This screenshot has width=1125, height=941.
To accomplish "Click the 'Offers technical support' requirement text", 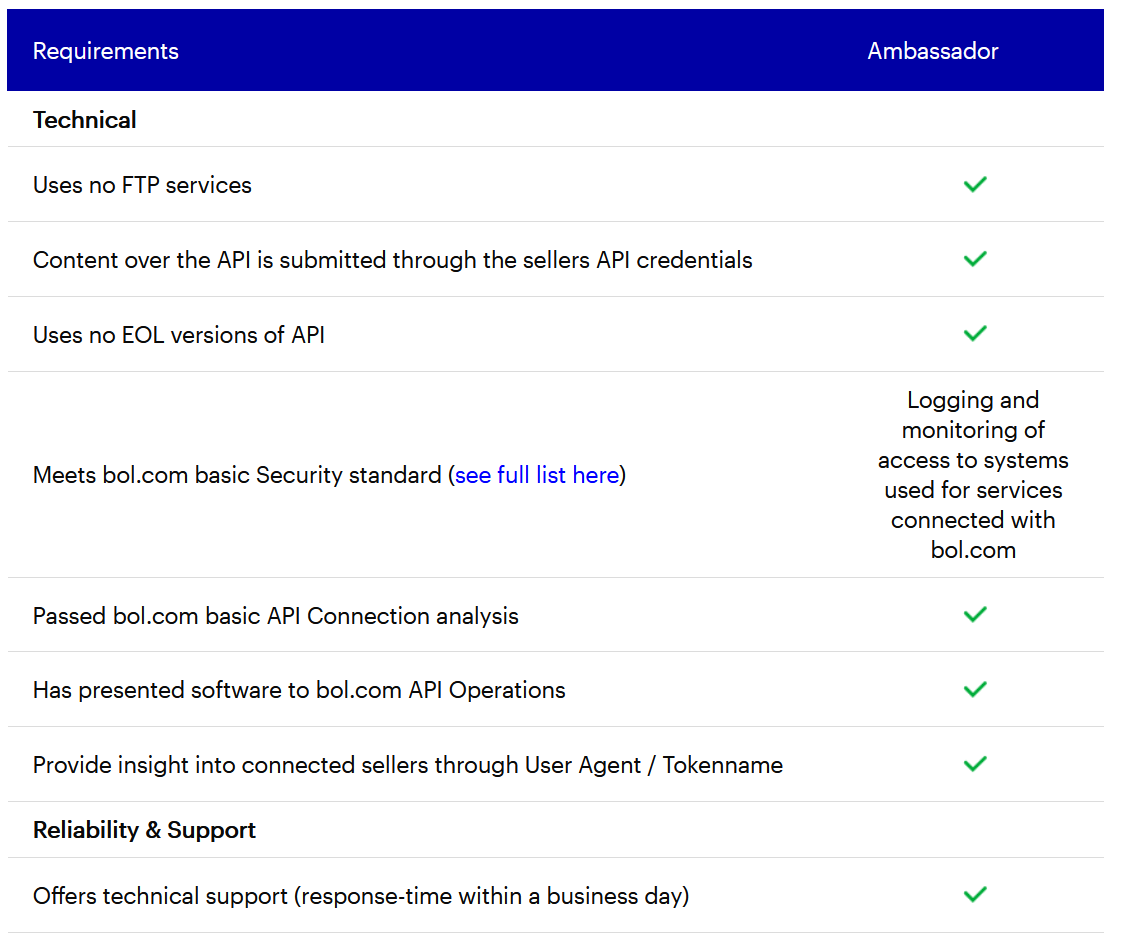I will tap(361, 896).
